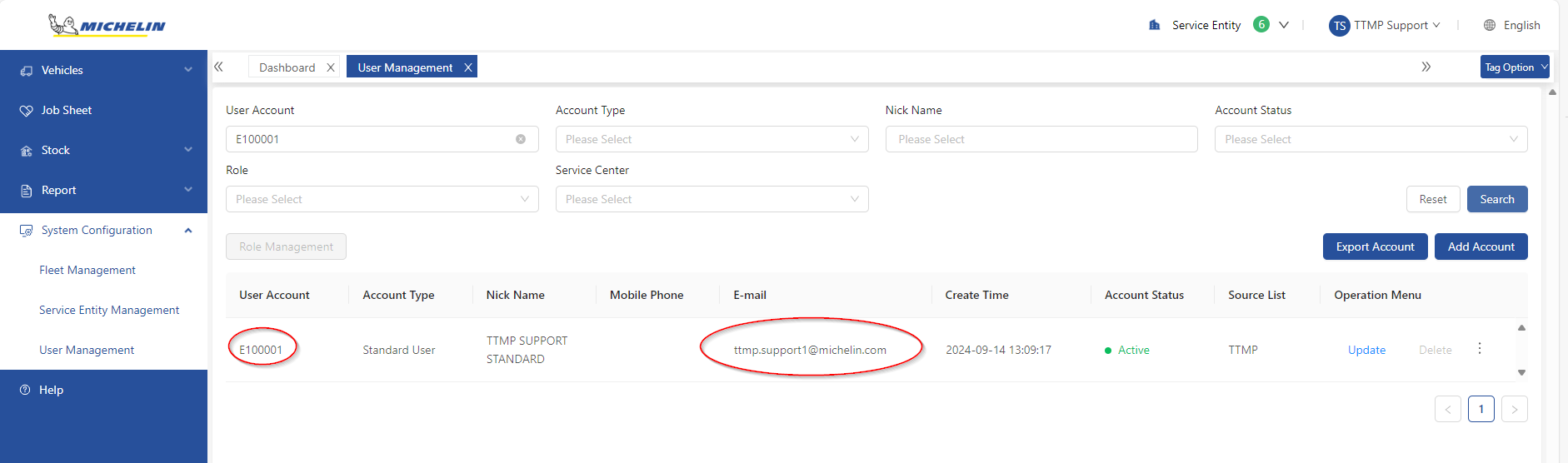Open the three-dot more options menu
Viewport: 1568px width, 463px height.
[x=1480, y=349]
